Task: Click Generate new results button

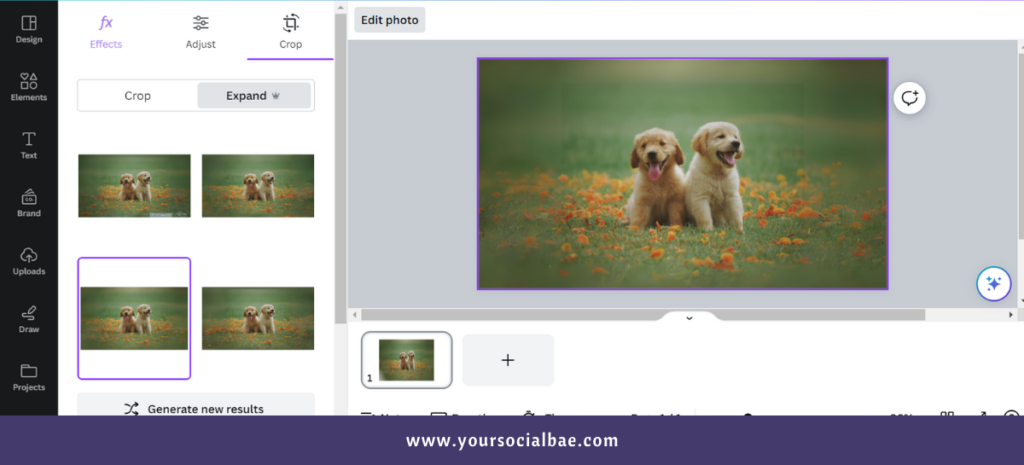Action: tap(196, 405)
